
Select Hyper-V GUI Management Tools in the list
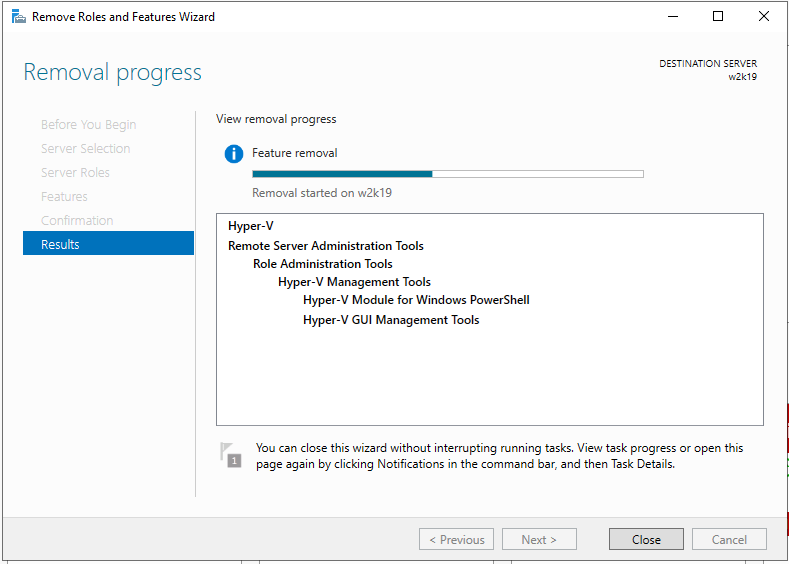[391, 320]
